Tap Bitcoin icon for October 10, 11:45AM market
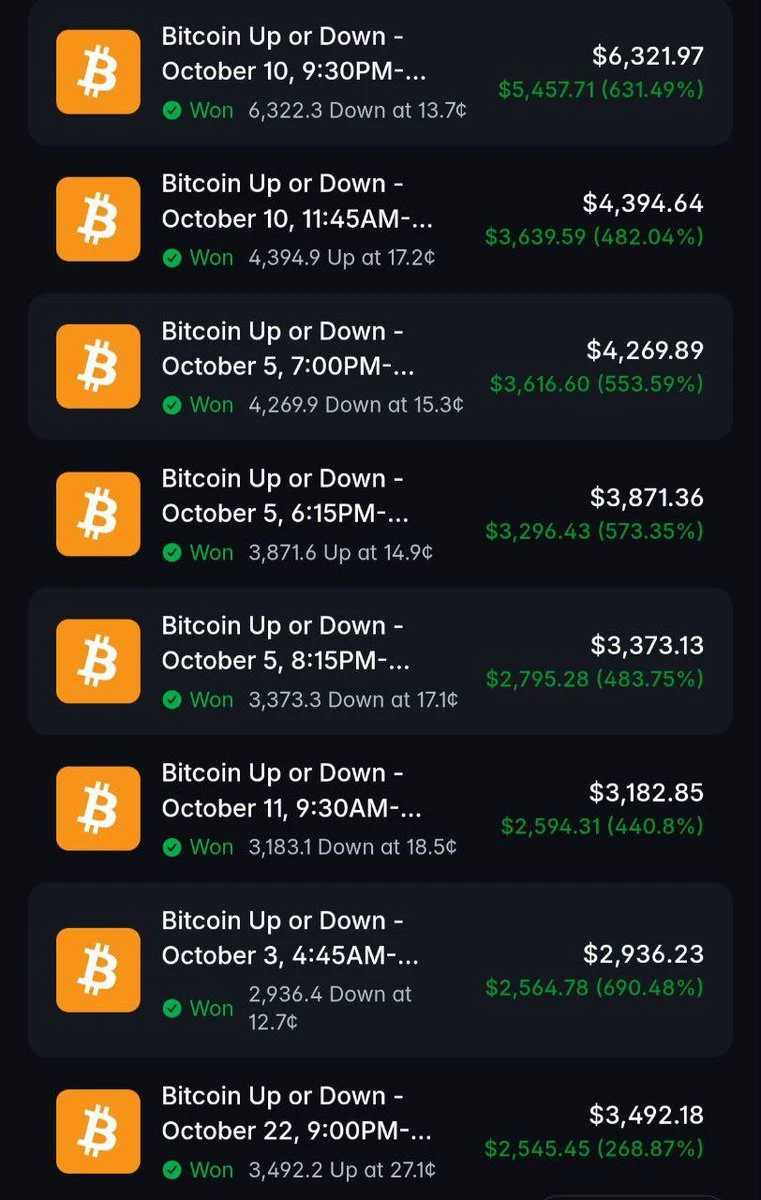This screenshot has height=1200, width=761. [x=98, y=219]
